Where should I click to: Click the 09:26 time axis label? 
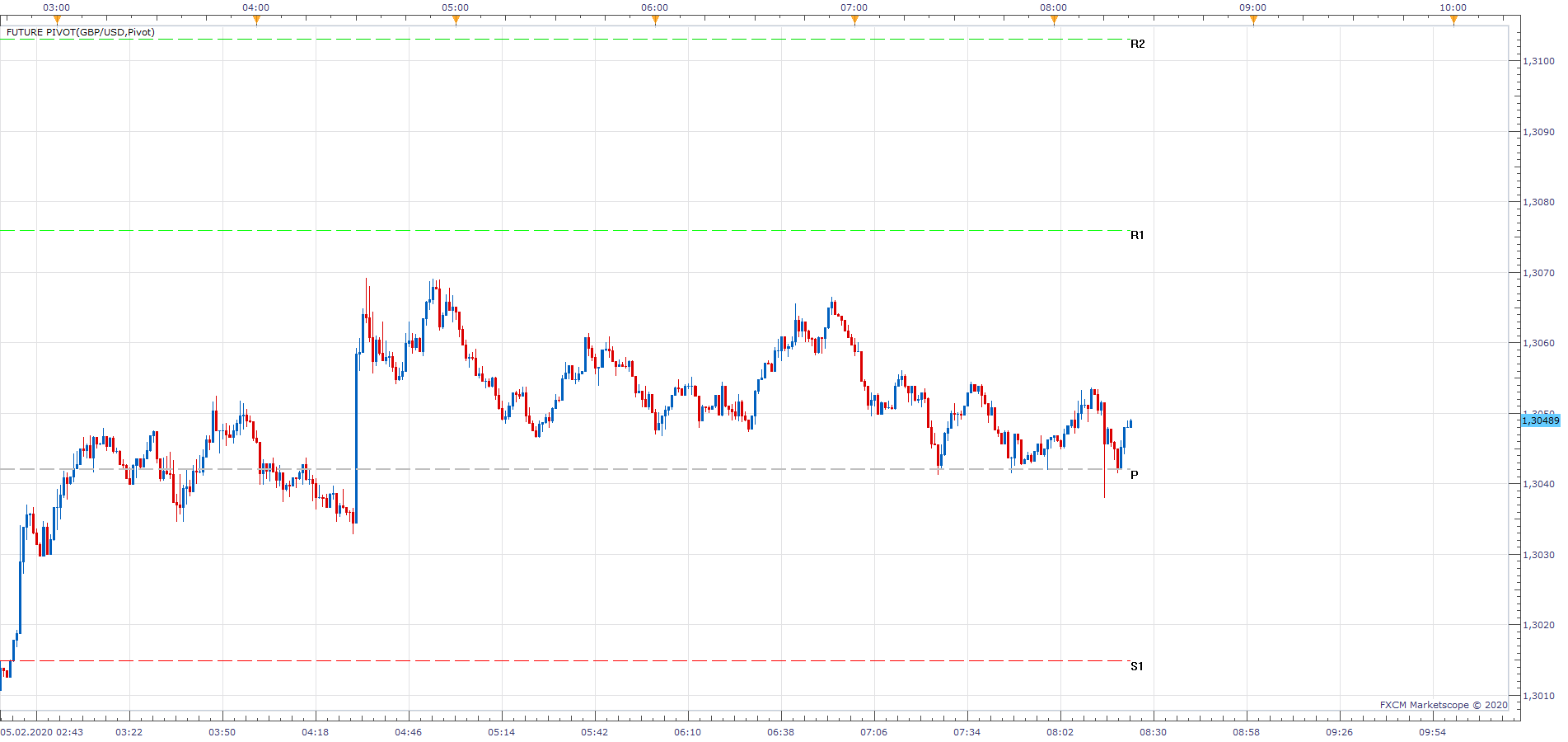(1340, 732)
